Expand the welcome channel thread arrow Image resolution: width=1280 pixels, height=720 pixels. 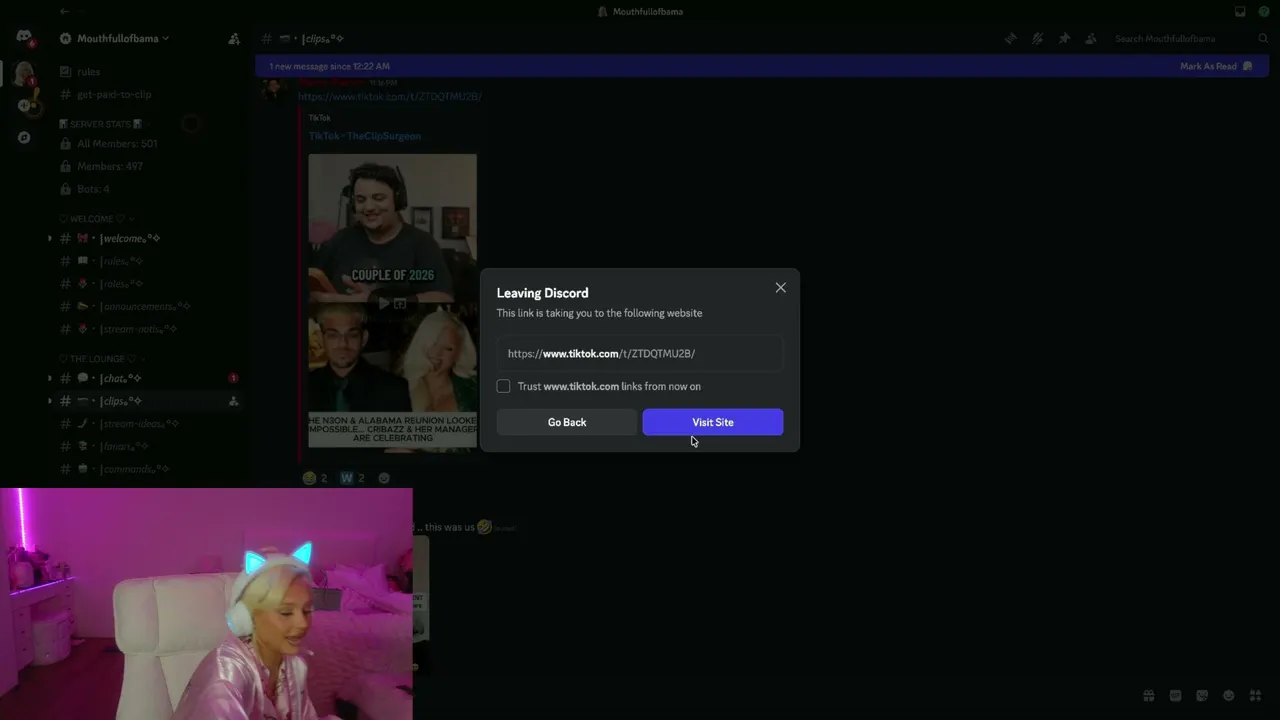pos(50,238)
